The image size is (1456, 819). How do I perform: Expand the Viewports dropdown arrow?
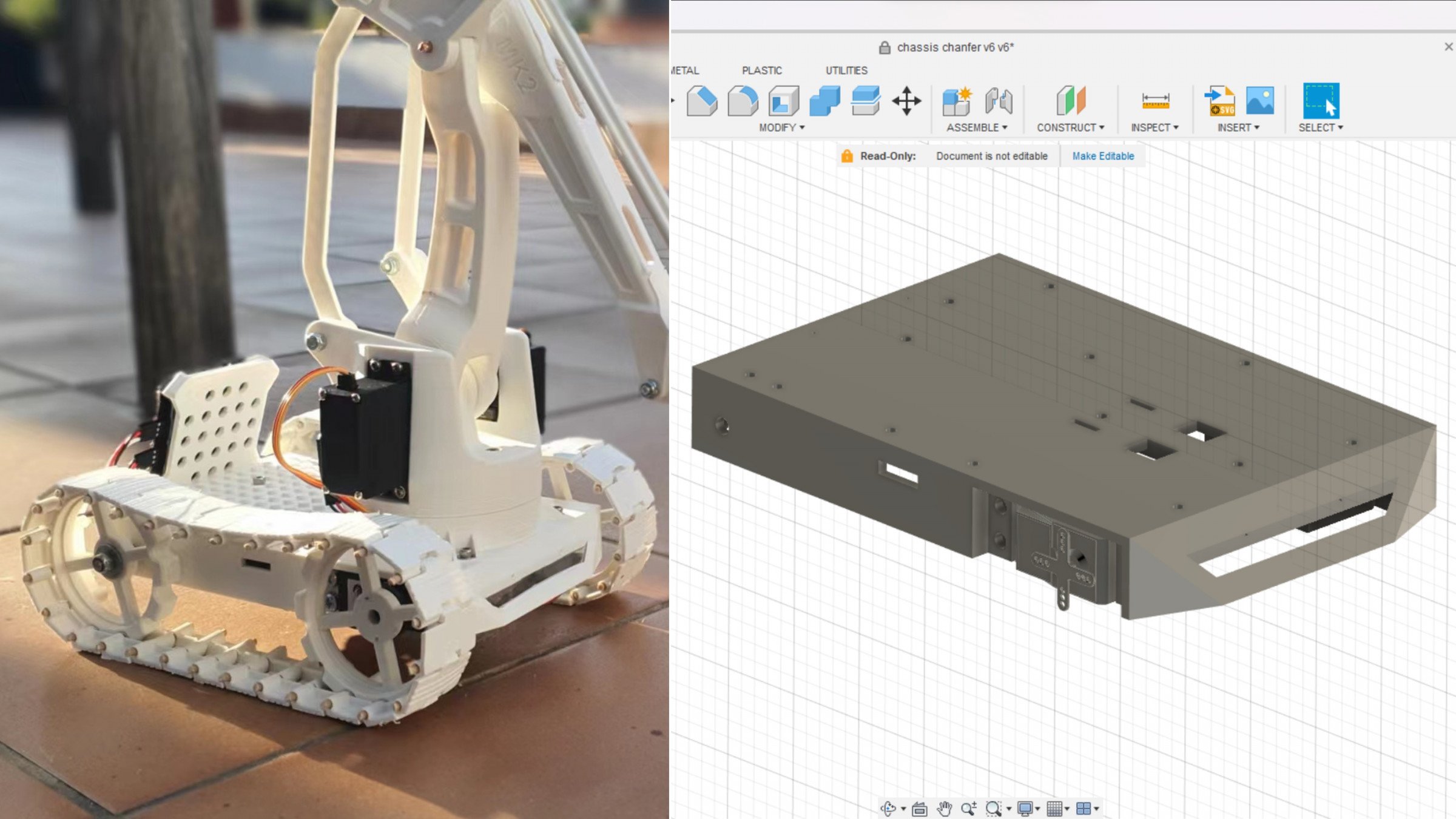coord(1096,809)
